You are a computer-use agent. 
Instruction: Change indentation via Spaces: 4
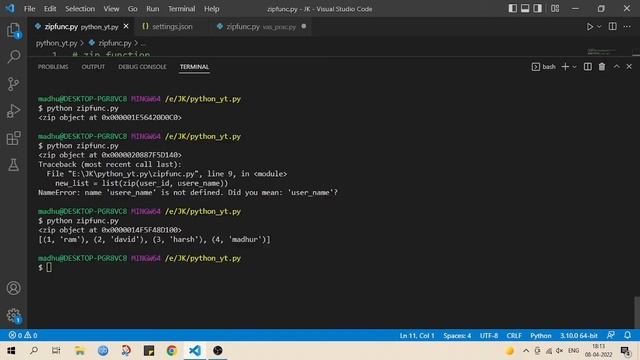pyautogui.click(x=457, y=336)
